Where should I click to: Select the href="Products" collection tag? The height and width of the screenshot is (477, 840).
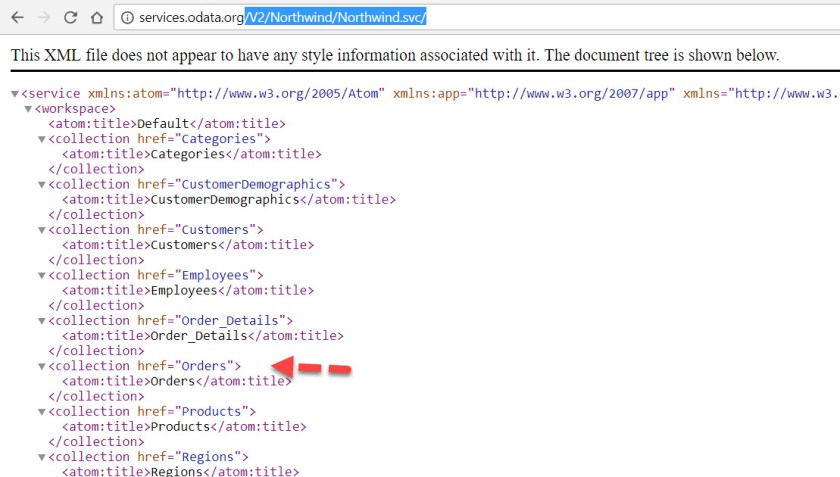click(152, 412)
